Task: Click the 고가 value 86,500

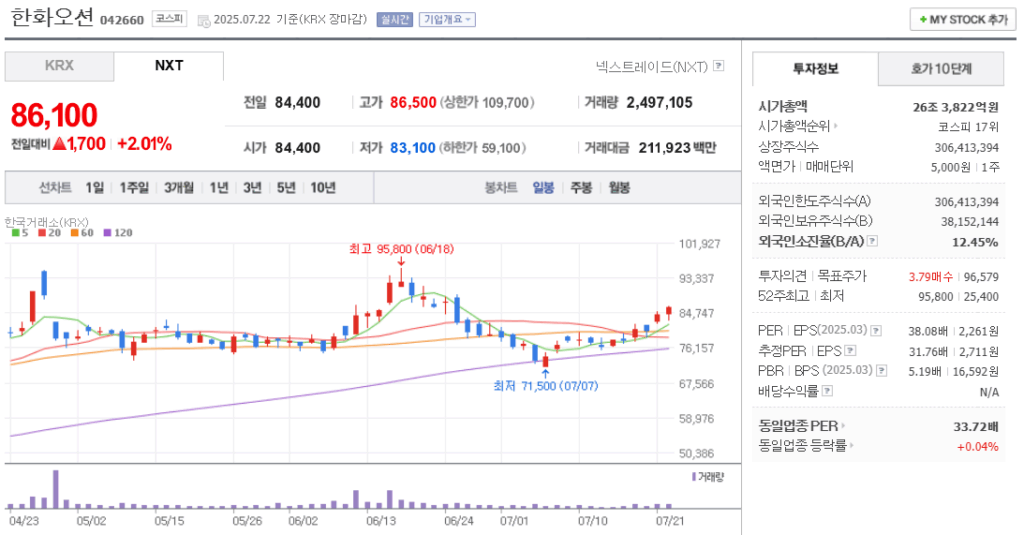Action: [x=413, y=103]
